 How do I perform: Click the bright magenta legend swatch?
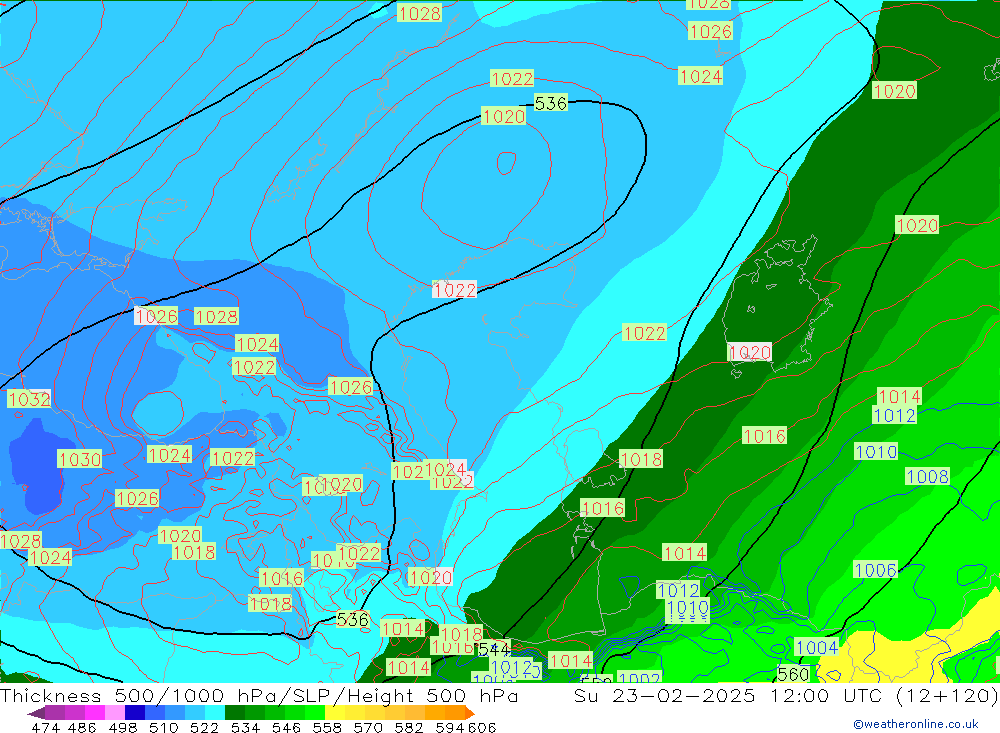click(95, 713)
